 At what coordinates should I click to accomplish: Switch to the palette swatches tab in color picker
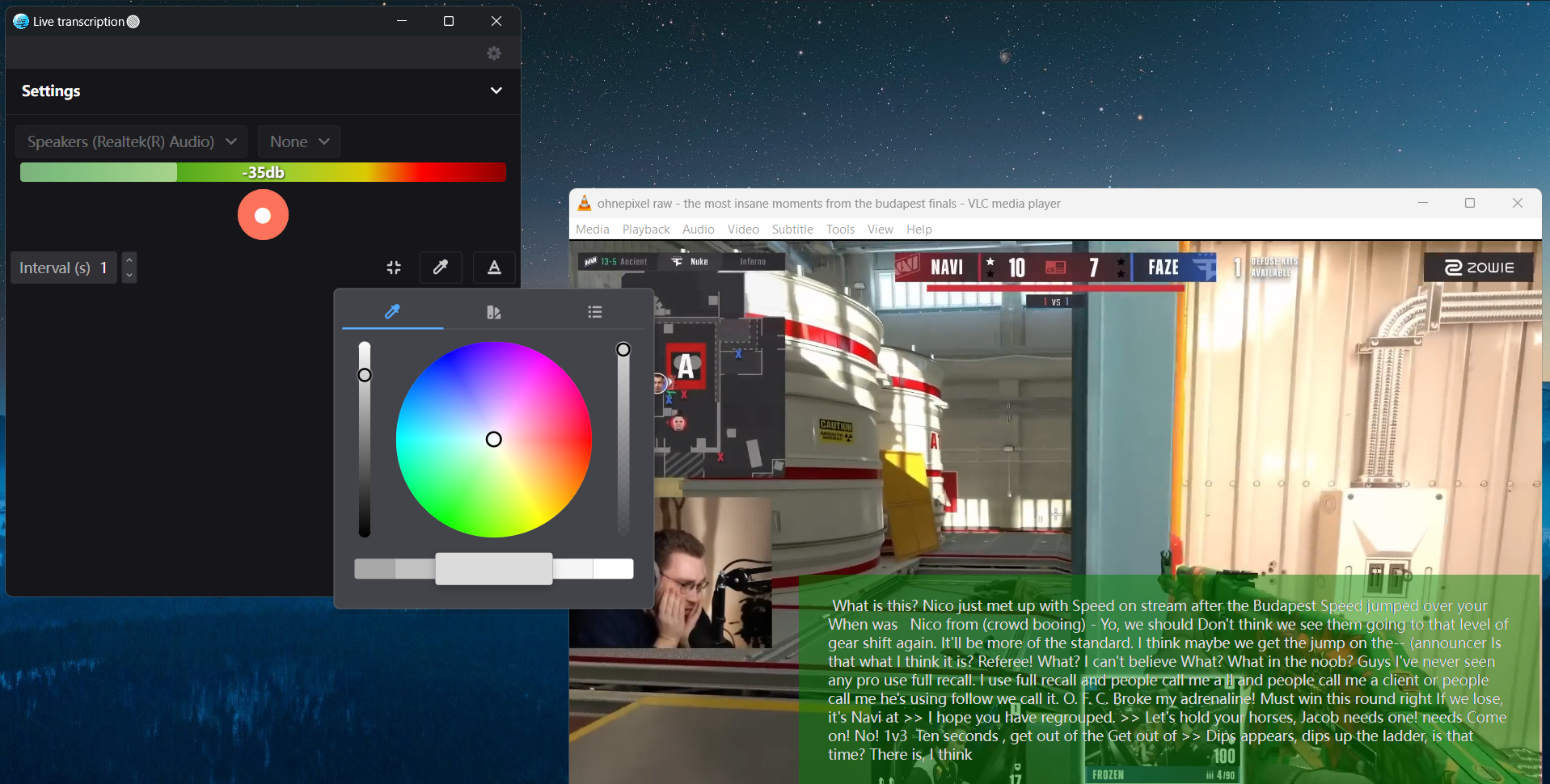494,312
